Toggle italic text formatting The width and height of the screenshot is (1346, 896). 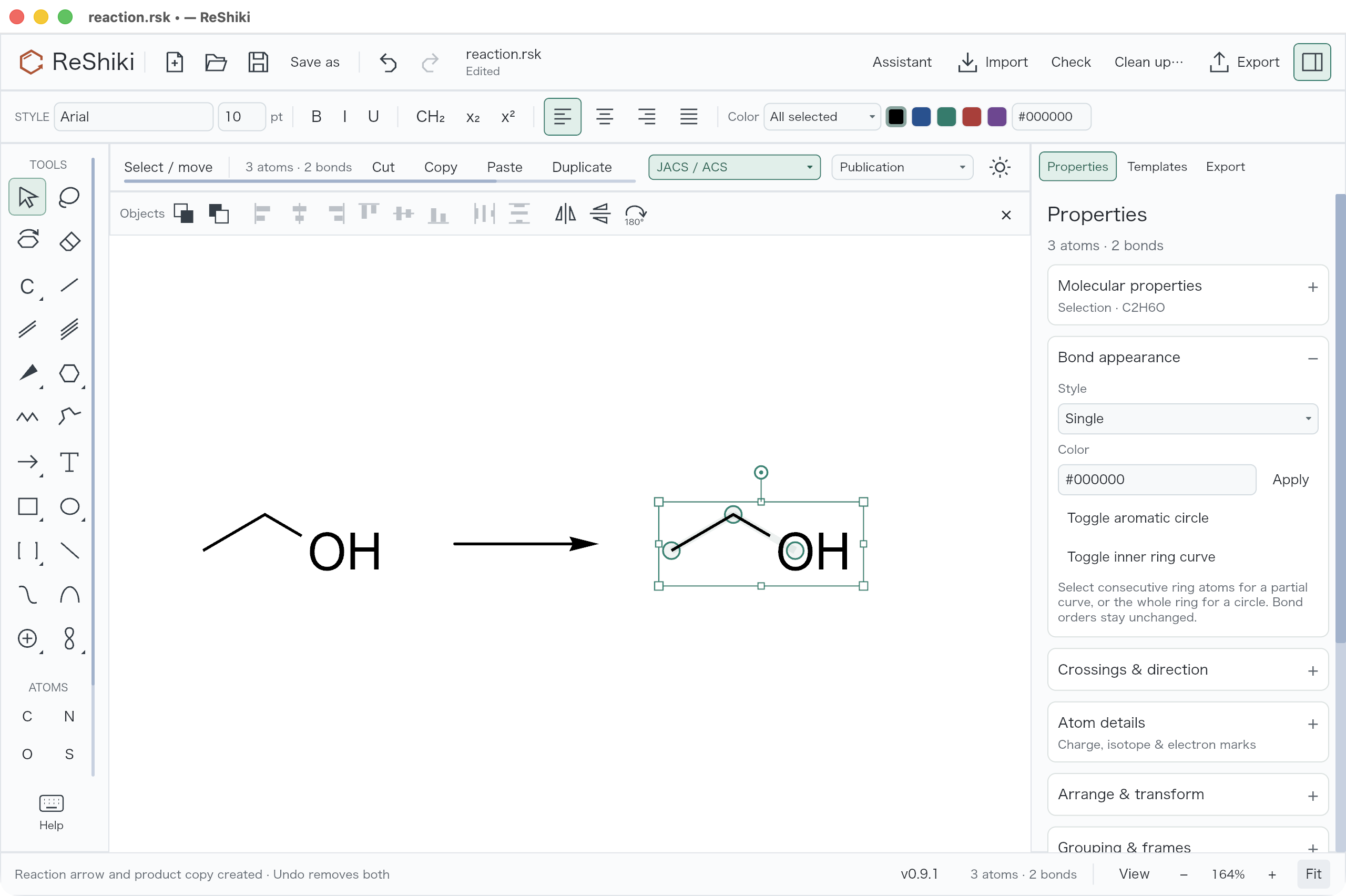[x=344, y=117]
